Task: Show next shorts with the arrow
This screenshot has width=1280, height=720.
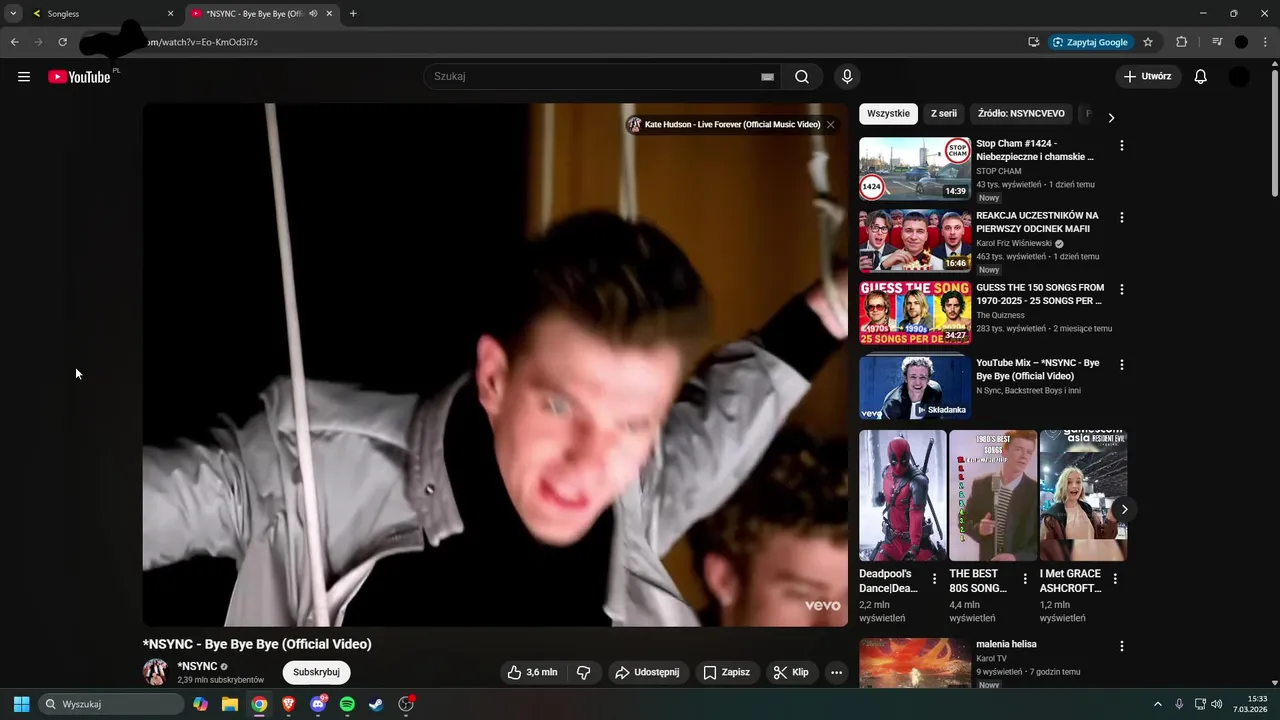Action: (x=1124, y=510)
